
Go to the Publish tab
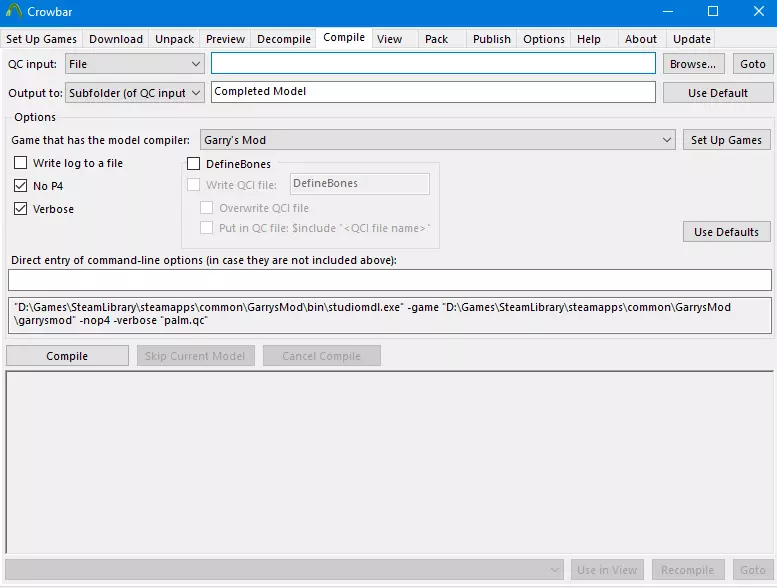(491, 39)
